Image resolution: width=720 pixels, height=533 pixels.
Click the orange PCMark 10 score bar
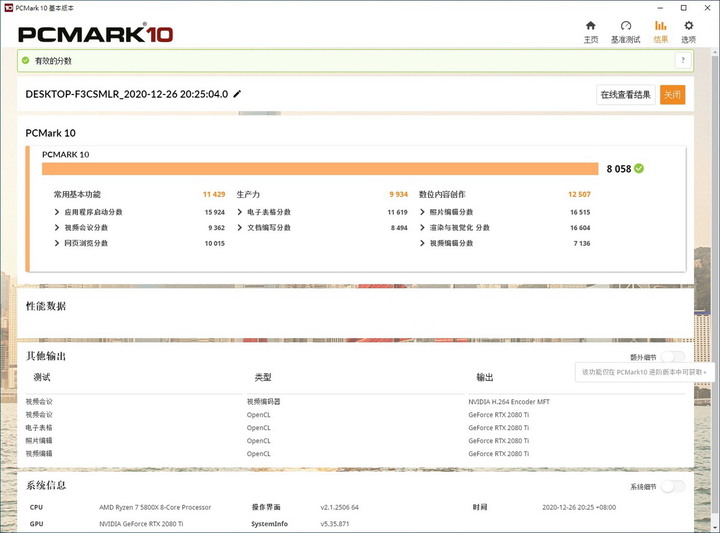tap(320, 168)
